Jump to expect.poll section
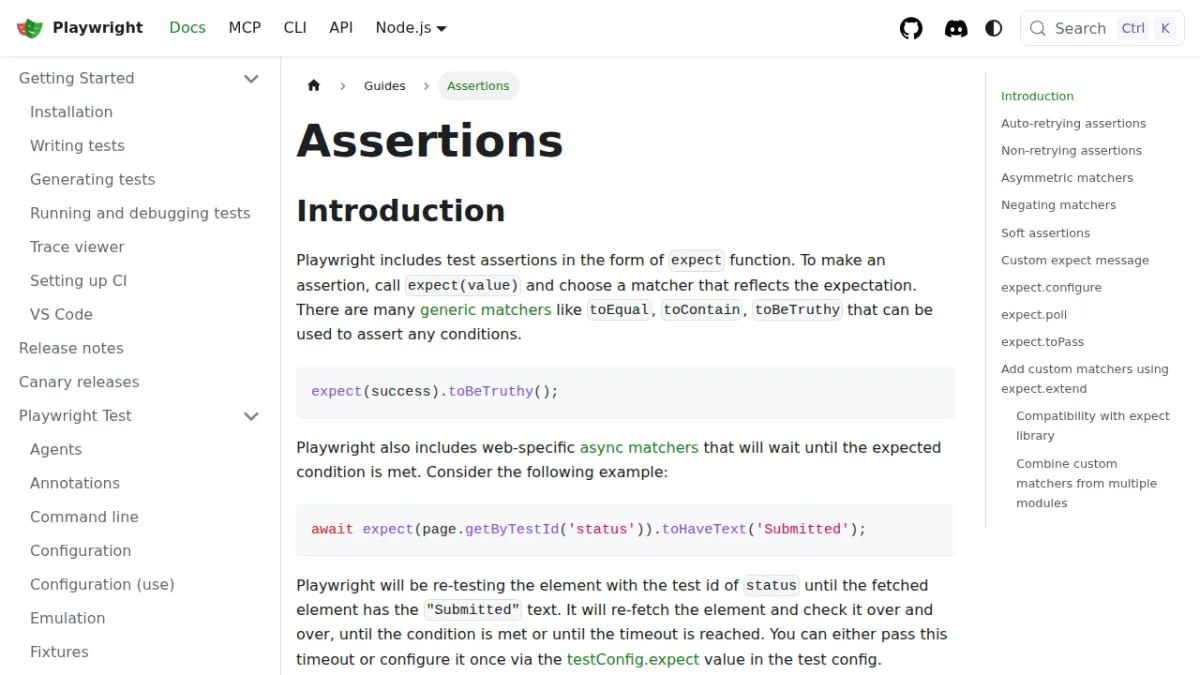Screen dimensions: 1200x675 click(x=1034, y=314)
